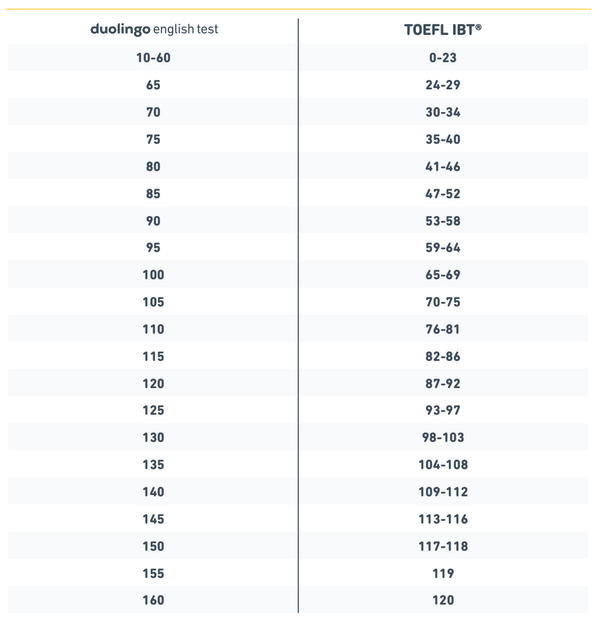This screenshot has height=618, width=600.
Task: Select the Duolingo score 75 cell
Action: [x=153, y=139]
